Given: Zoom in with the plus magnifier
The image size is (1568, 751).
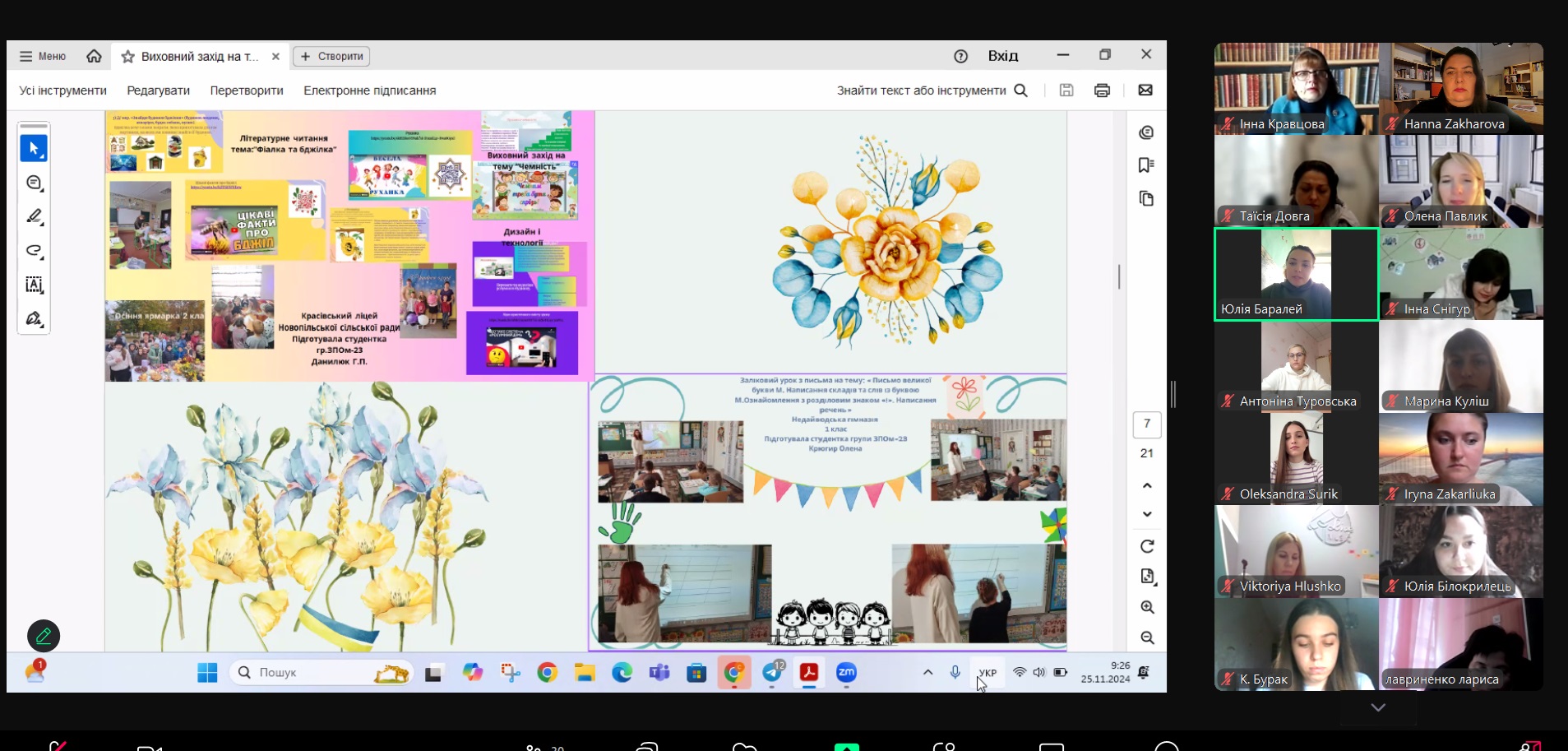Looking at the screenshot, I should coord(1147,607).
